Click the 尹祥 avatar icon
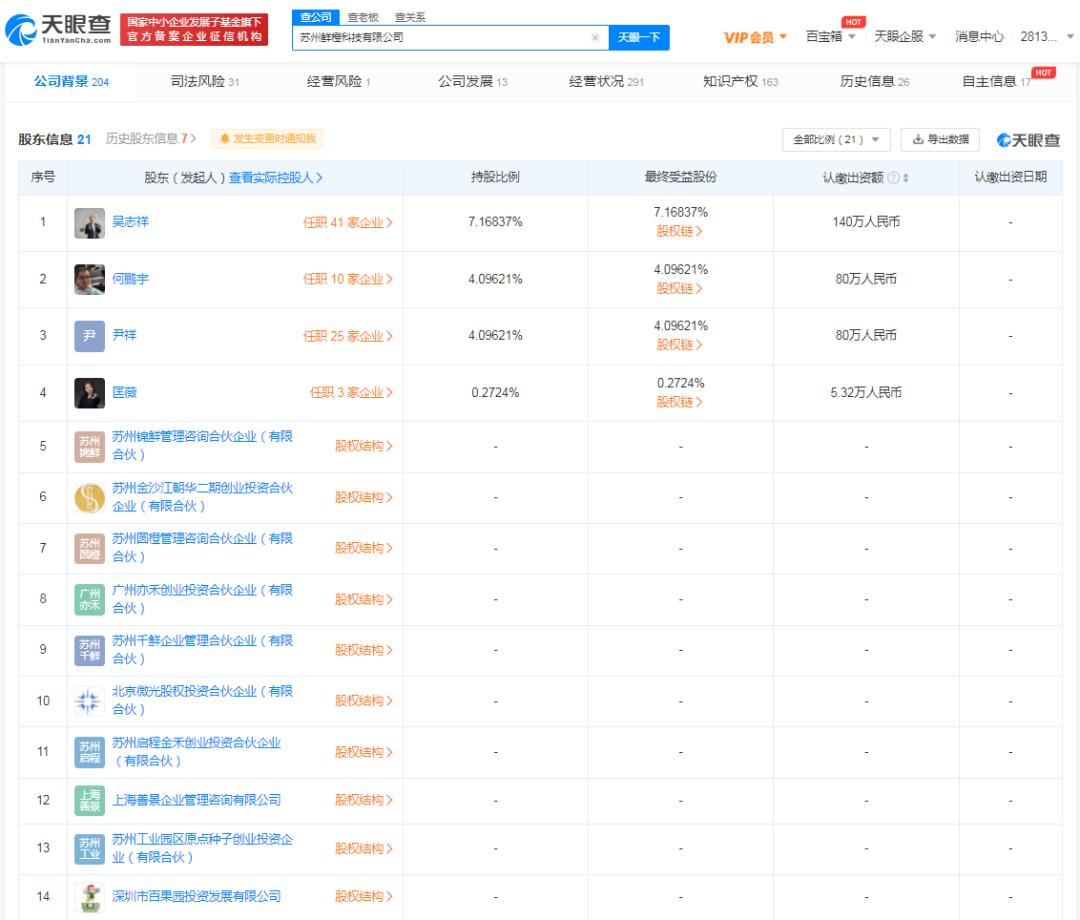1080x920 pixels. (x=89, y=336)
